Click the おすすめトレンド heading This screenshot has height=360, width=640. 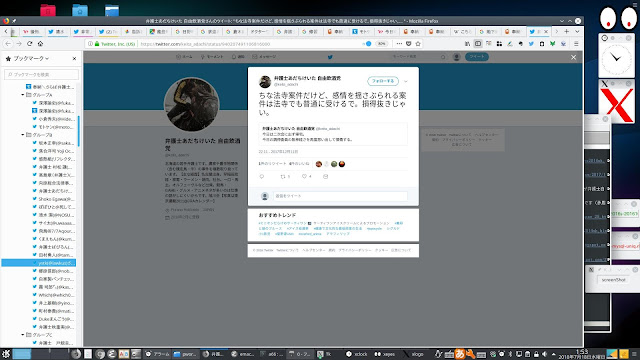click(277, 215)
